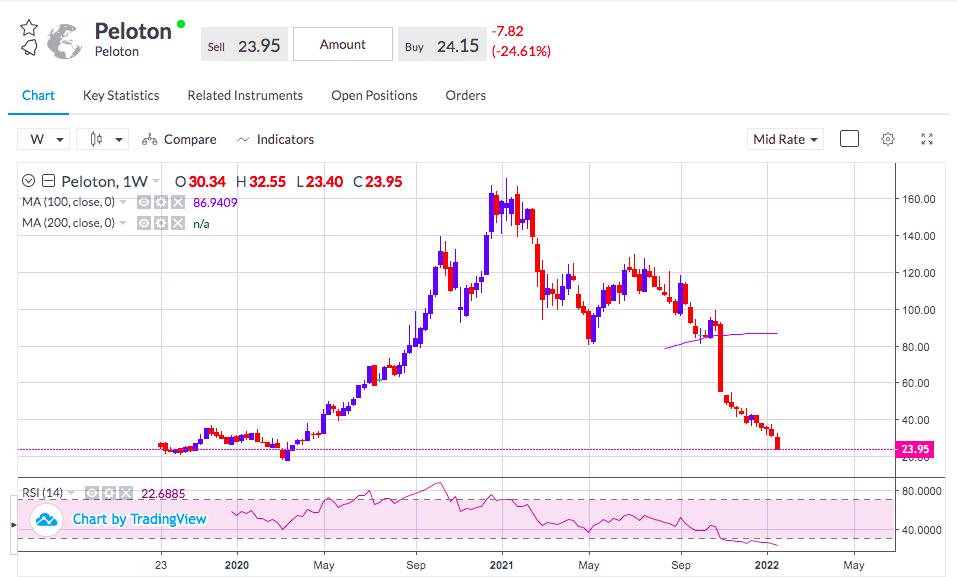Viewport: 957px width, 577px height.
Task: Expand RSI (14) options arrow
Action: [x=71, y=493]
